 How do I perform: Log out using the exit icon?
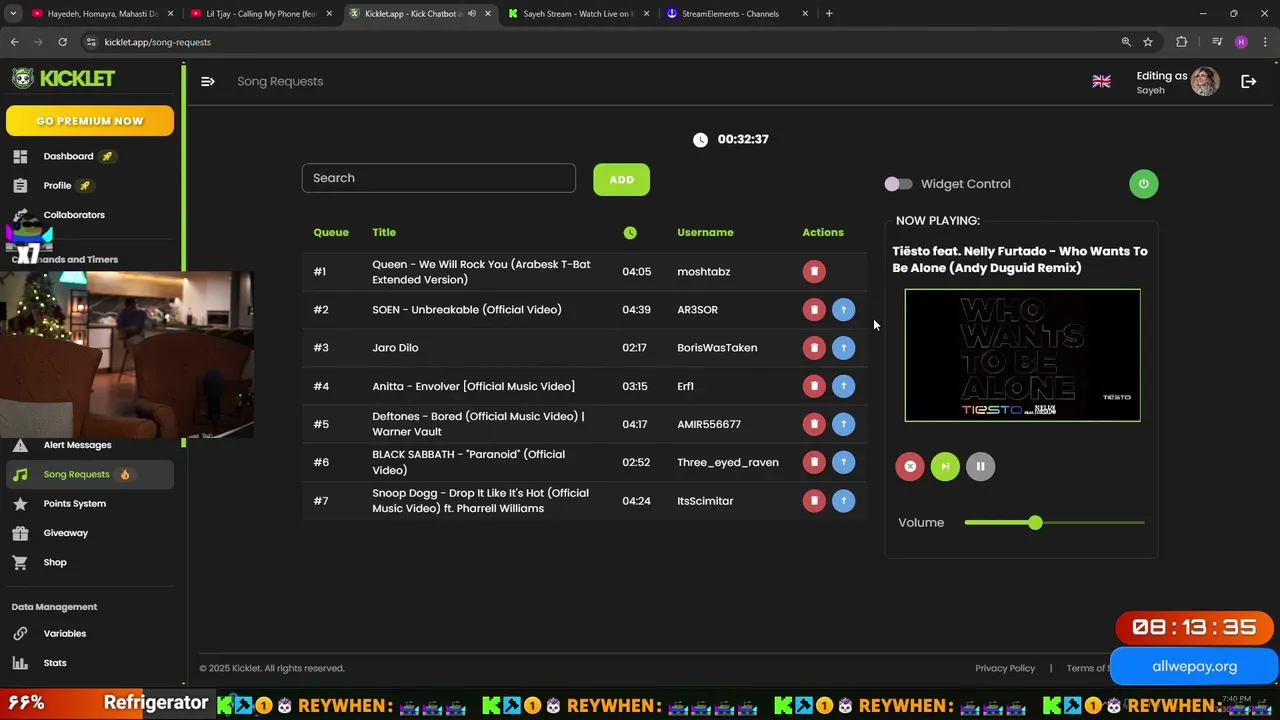tap(1248, 81)
